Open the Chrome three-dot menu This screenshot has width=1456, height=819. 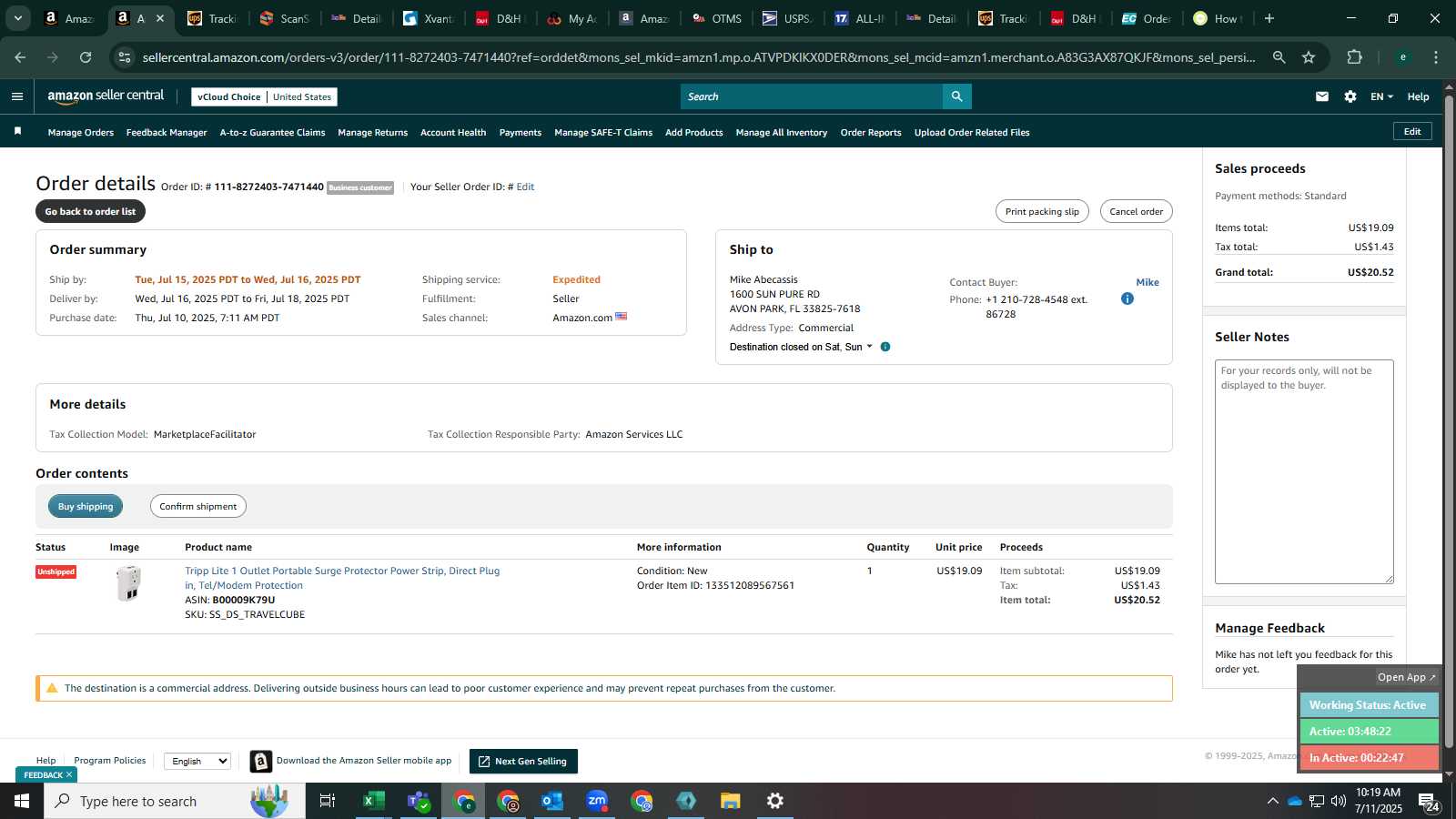(x=1436, y=57)
